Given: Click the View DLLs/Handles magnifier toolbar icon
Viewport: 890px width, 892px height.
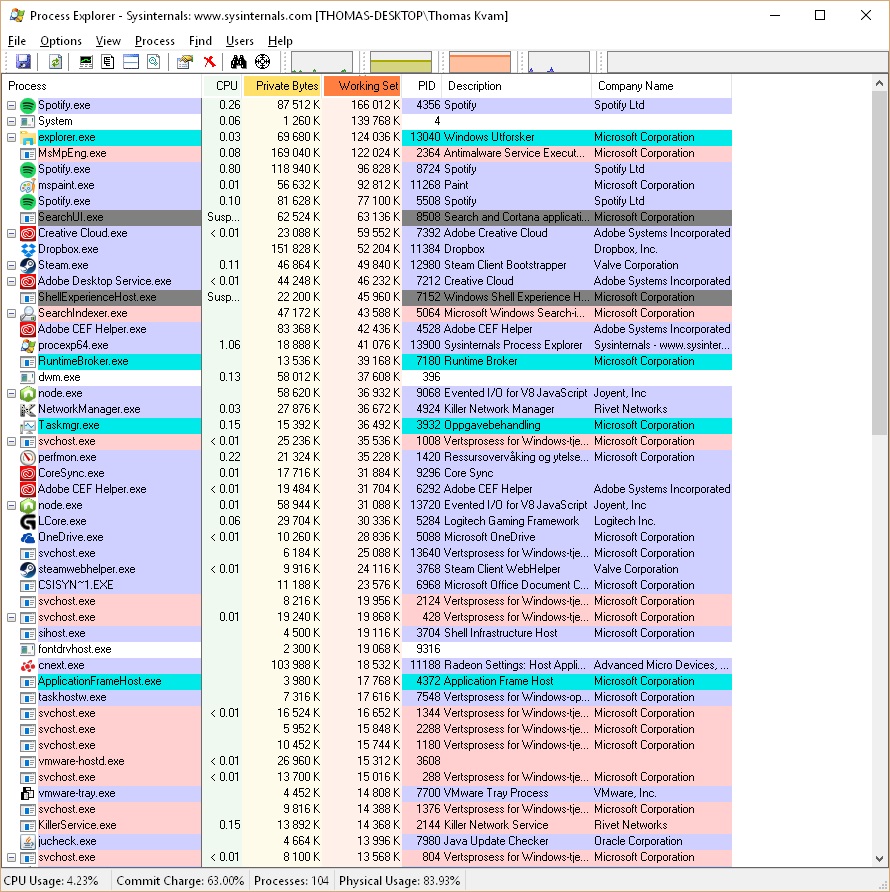Looking at the screenshot, I should coord(154,61).
